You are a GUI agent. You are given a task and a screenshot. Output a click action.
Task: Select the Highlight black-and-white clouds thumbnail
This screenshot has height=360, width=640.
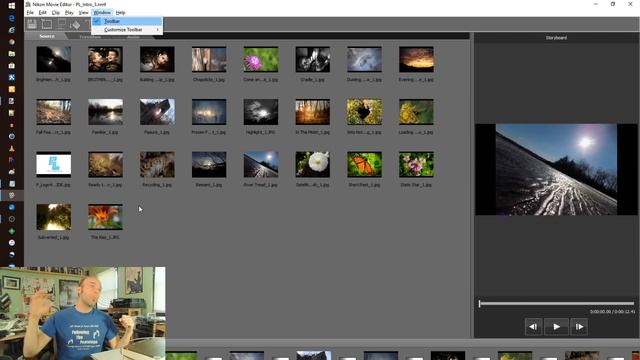tap(261, 112)
